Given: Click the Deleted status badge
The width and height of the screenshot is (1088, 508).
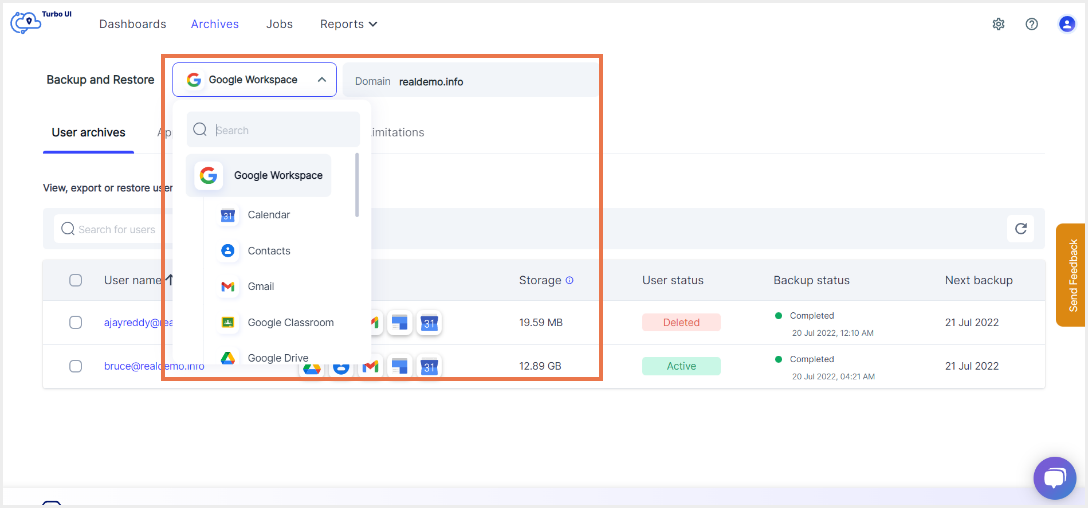Looking at the screenshot, I should pos(681,322).
